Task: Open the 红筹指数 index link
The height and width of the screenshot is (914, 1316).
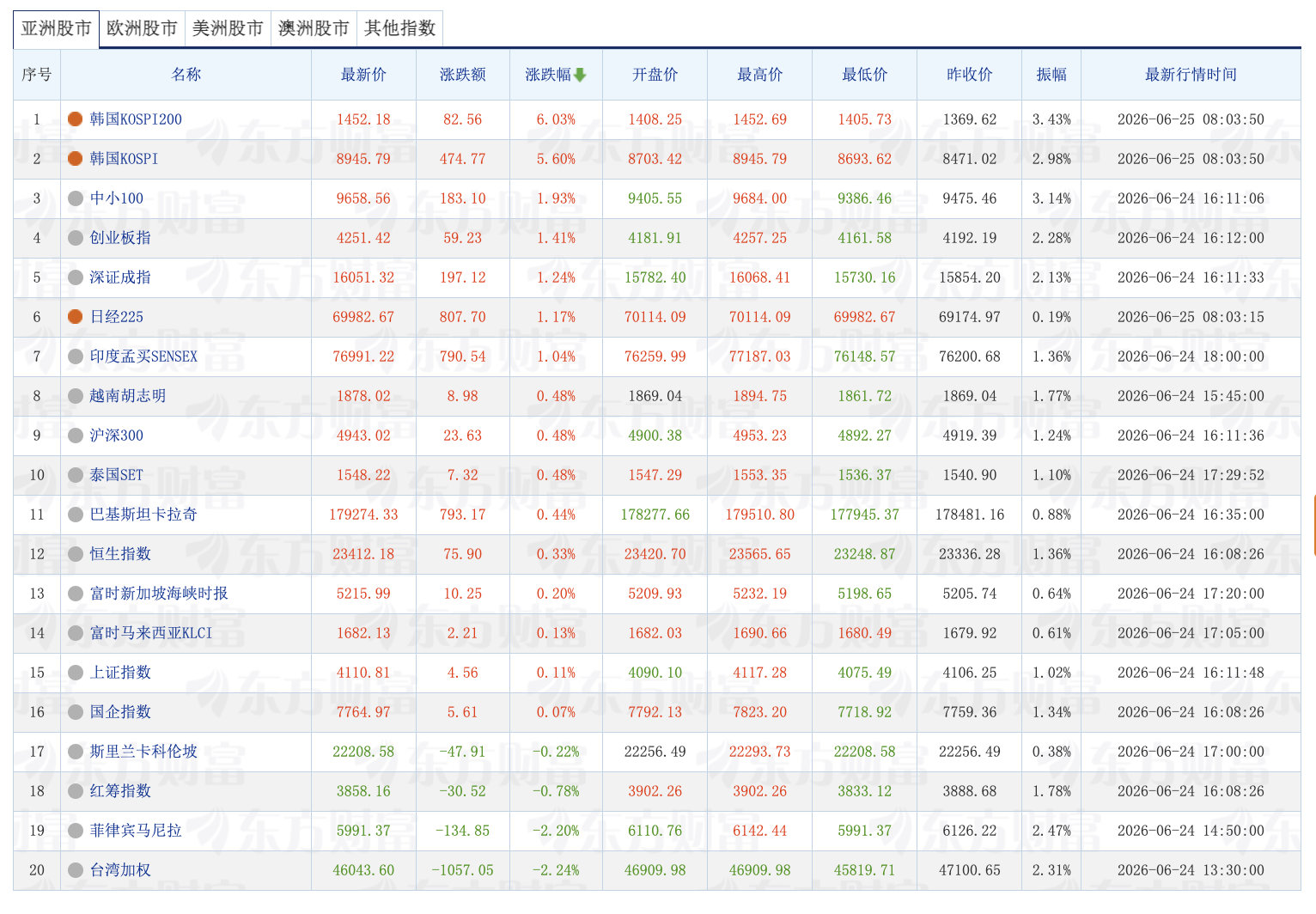Action: pyautogui.click(x=120, y=791)
